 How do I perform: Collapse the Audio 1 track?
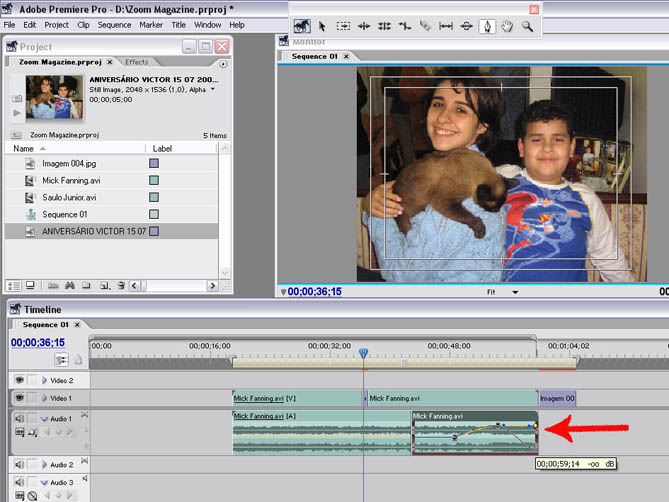tap(44, 418)
